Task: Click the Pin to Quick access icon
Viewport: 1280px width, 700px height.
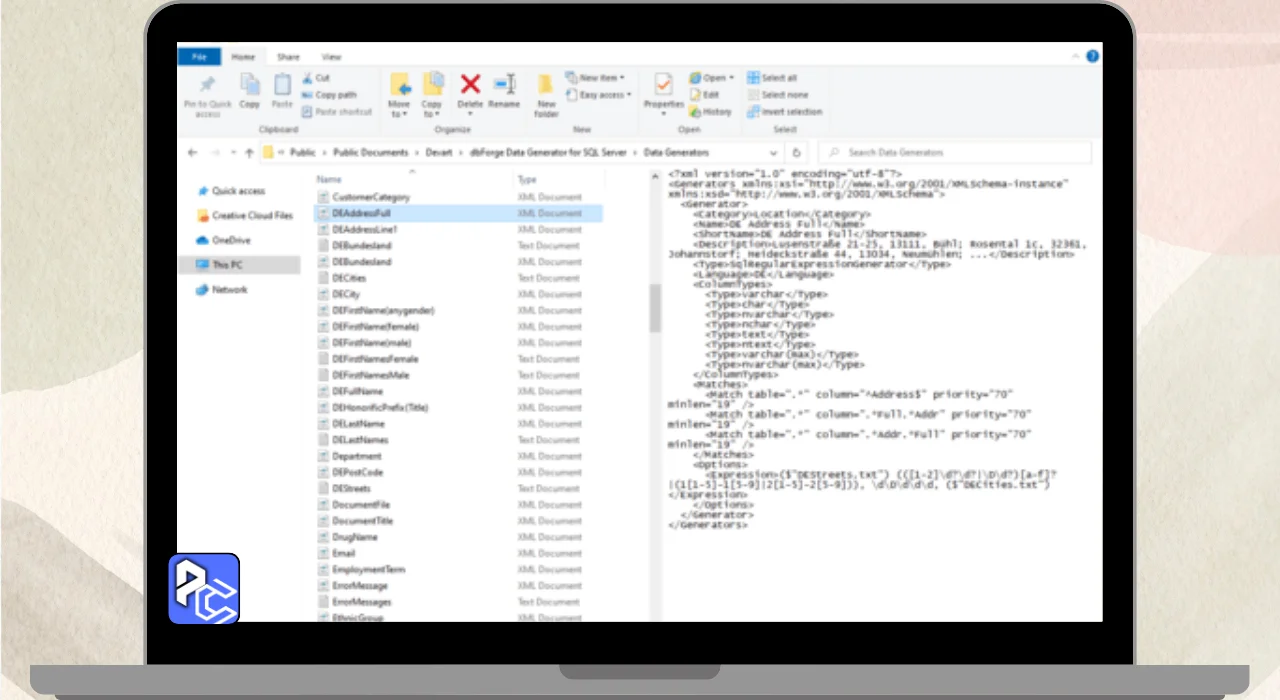Action: (207, 86)
